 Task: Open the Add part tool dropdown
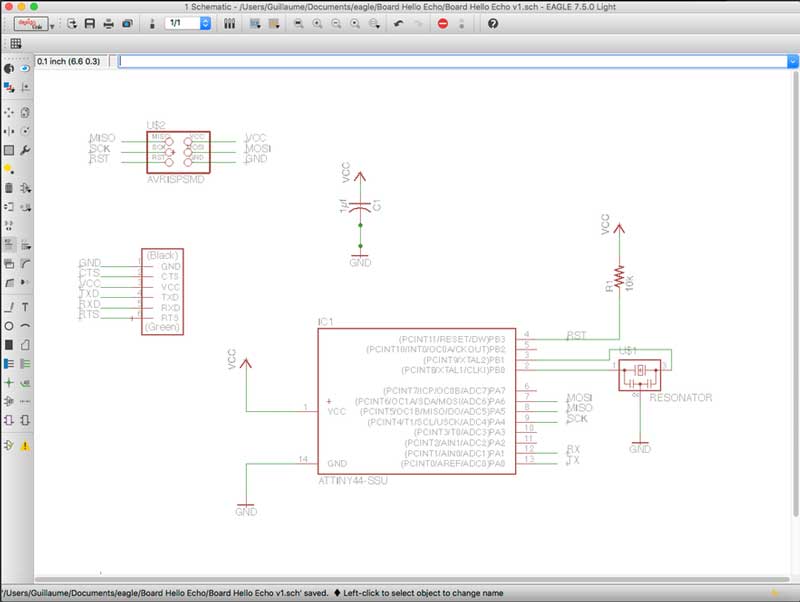[x=25, y=188]
